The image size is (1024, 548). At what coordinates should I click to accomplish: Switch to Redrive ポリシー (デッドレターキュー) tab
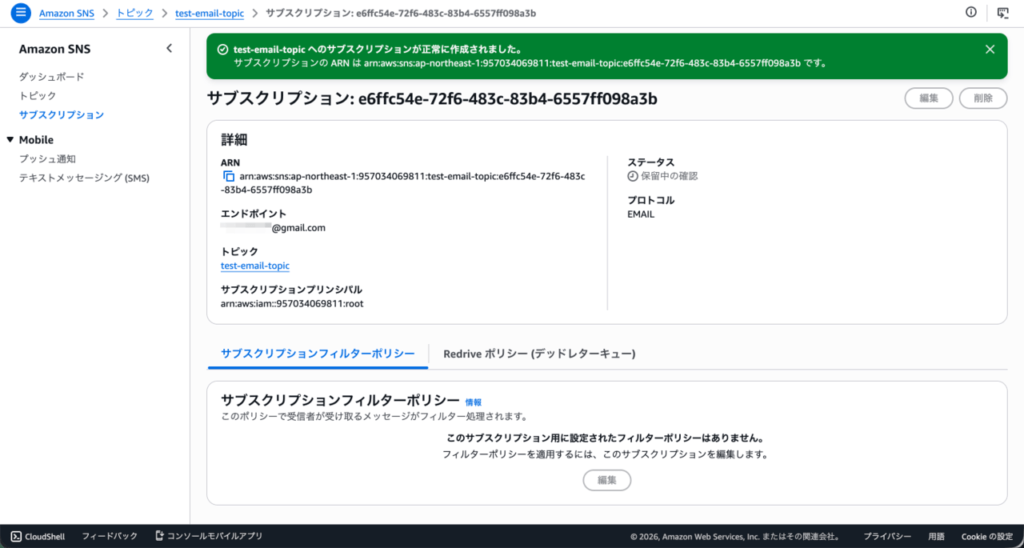539,353
